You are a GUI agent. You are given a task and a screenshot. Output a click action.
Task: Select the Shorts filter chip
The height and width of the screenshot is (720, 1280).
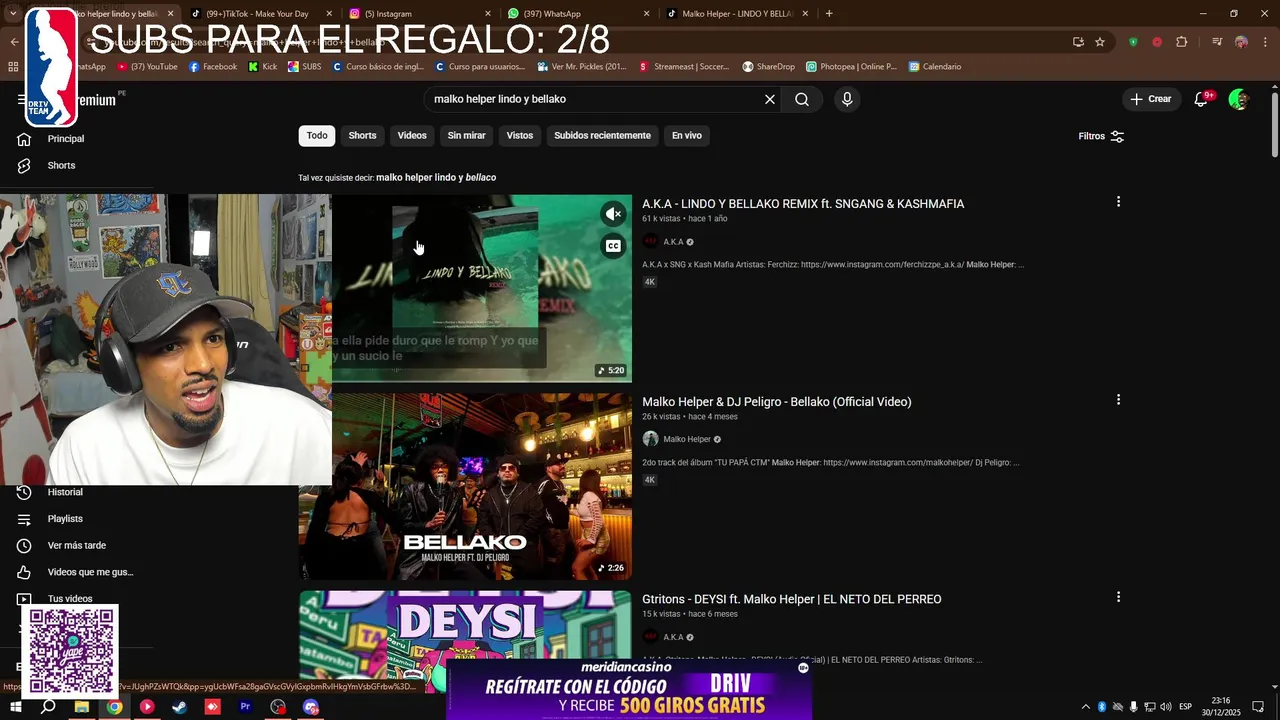tap(362, 135)
